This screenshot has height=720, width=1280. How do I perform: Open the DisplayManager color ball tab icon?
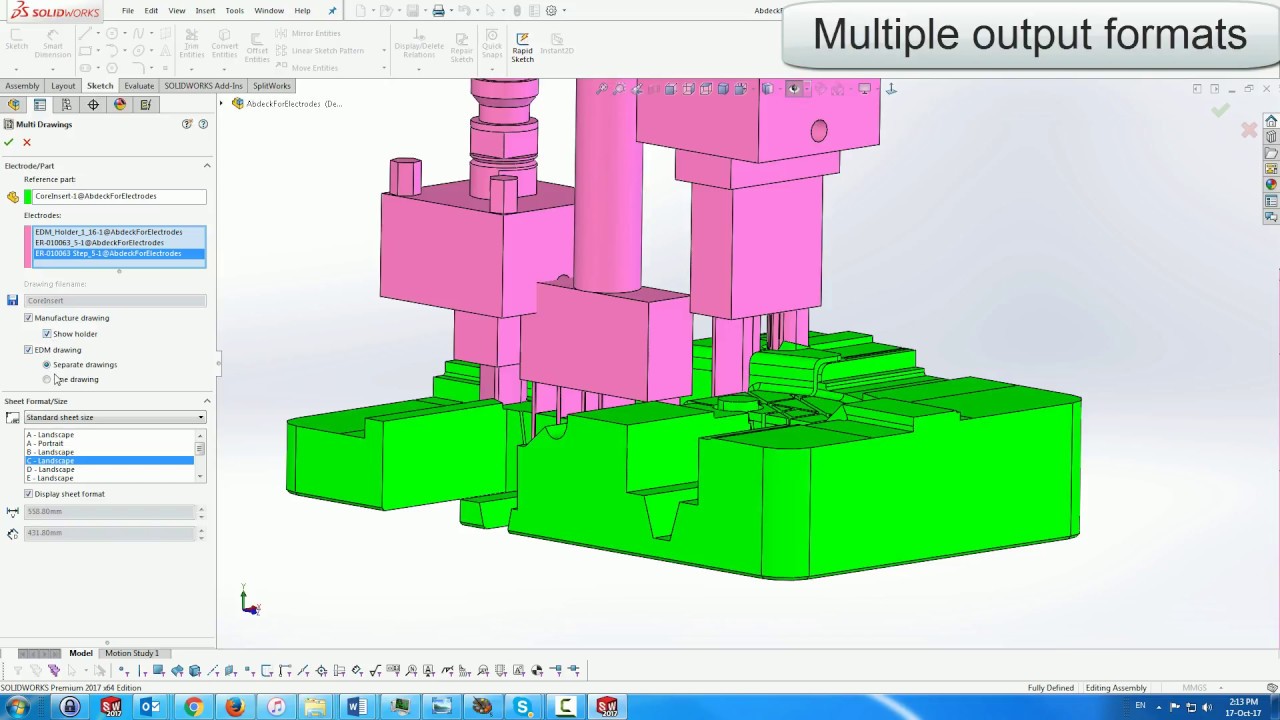(x=120, y=104)
